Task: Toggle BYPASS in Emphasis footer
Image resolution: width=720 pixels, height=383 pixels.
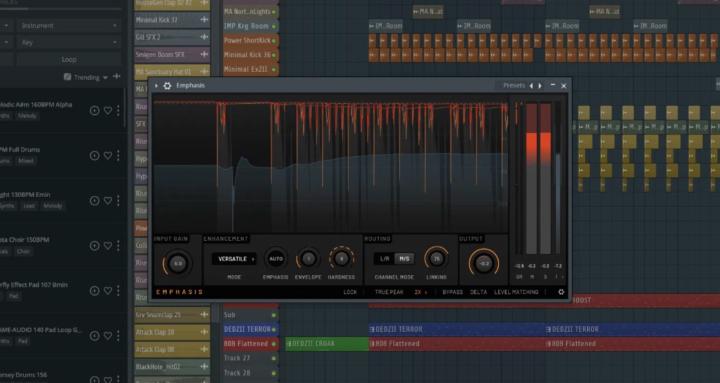Action: pos(452,292)
